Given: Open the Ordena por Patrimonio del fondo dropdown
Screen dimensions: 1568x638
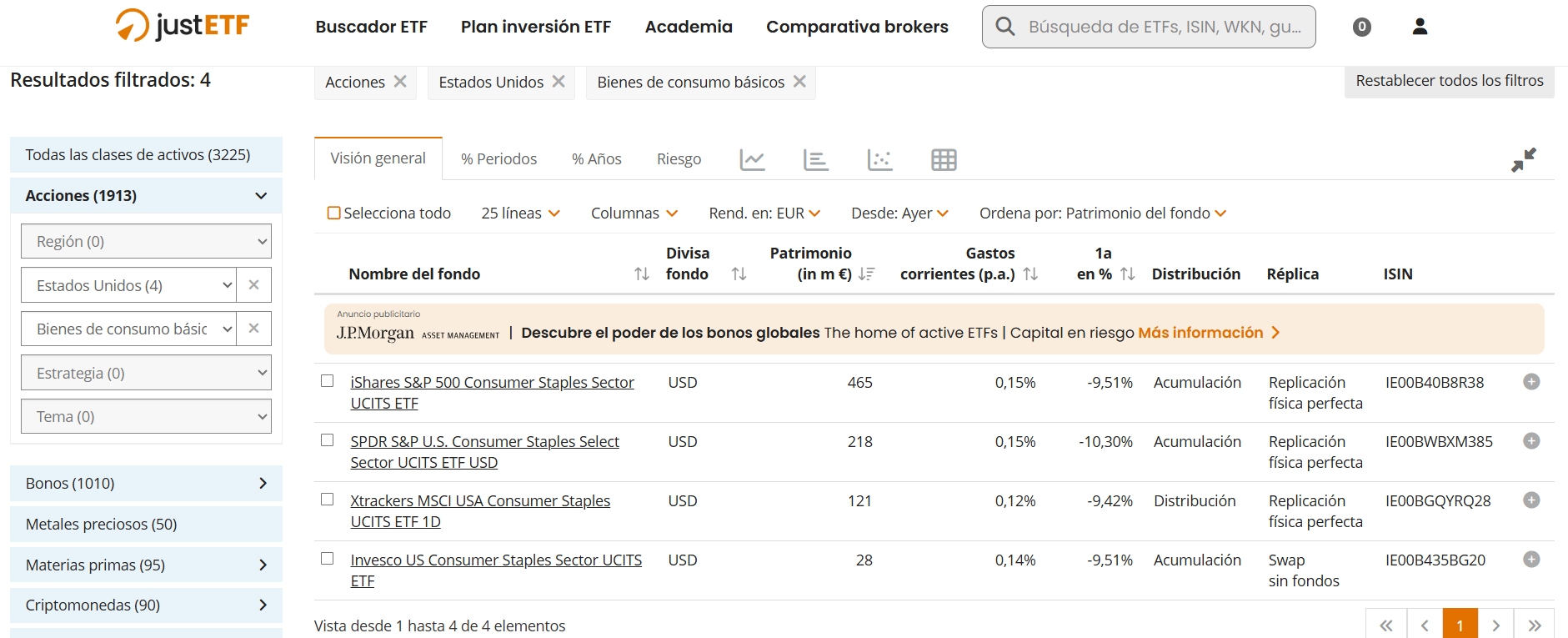Looking at the screenshot, I should pyautogui.click(x=1102, y=214).
